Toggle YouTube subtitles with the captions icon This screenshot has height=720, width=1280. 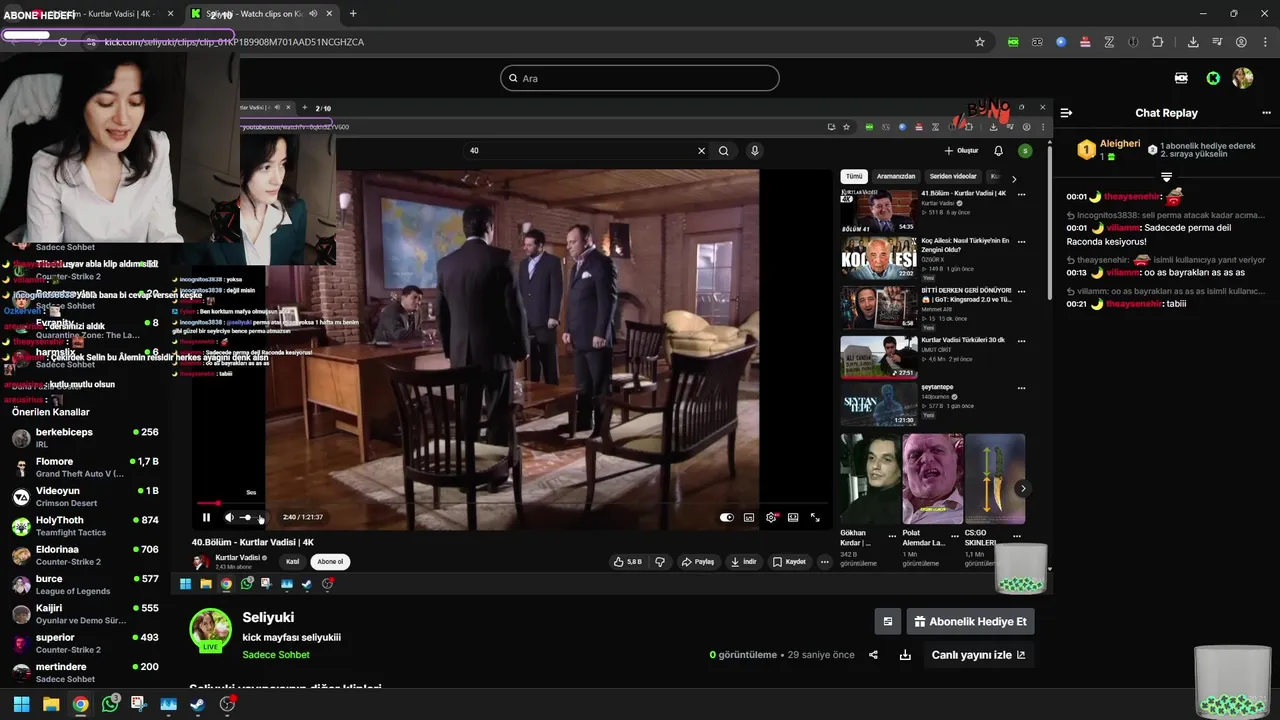748,517
